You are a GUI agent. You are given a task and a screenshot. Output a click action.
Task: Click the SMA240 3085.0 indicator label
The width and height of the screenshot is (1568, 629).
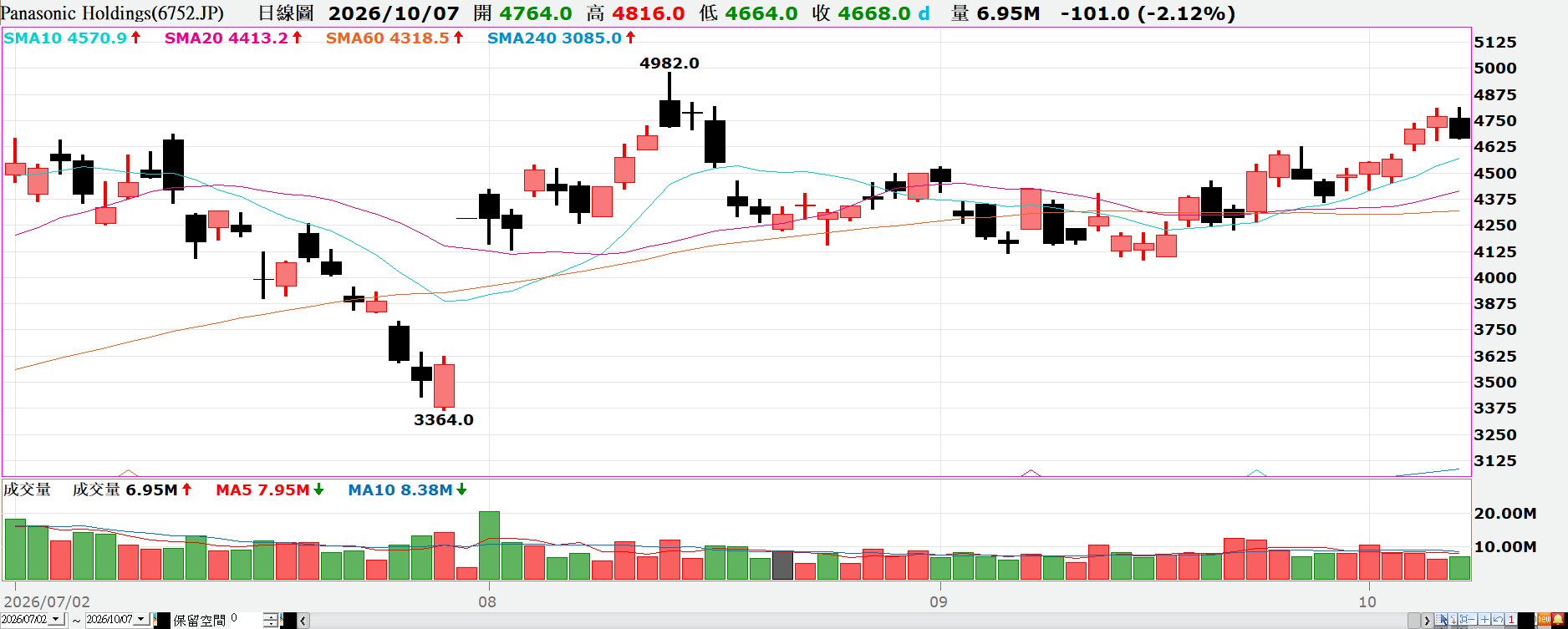coord(555,38)
